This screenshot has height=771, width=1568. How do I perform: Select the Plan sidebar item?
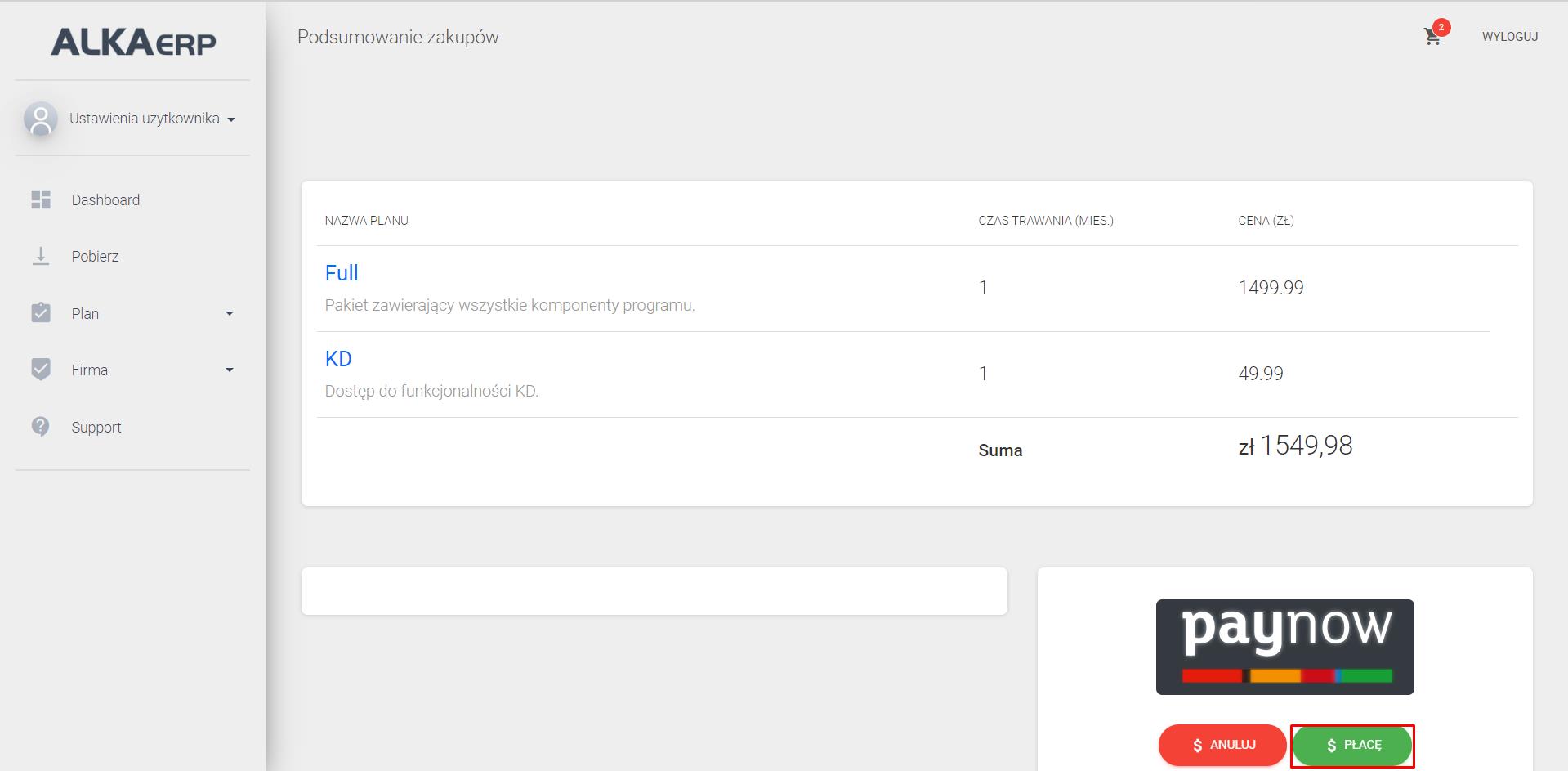pyautogui.click(x=132, y=313)
